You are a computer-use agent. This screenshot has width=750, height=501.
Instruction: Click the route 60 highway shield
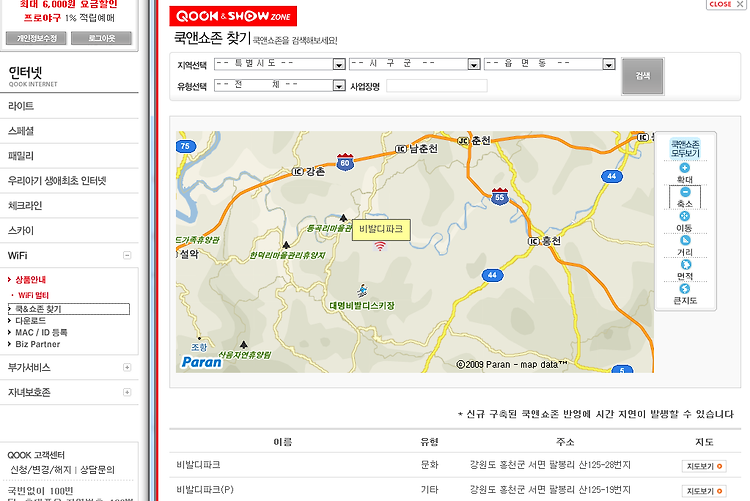345,162
